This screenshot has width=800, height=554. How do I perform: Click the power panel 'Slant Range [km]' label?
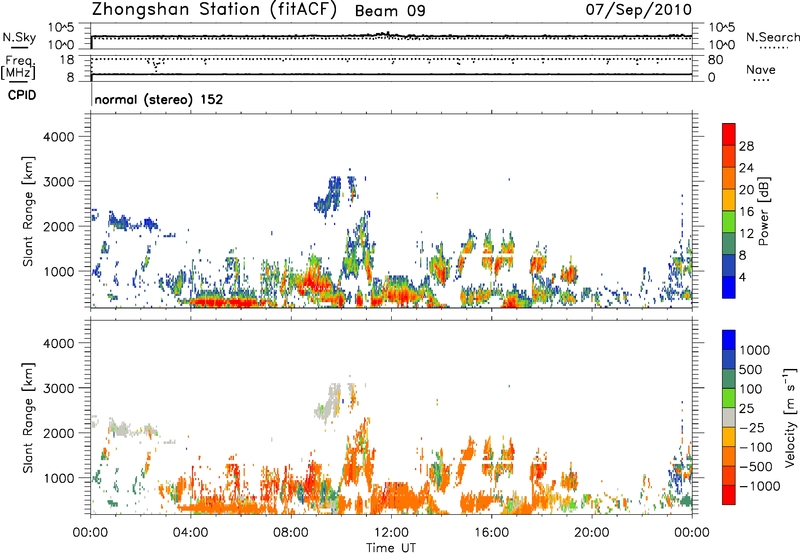pos(28,211)
